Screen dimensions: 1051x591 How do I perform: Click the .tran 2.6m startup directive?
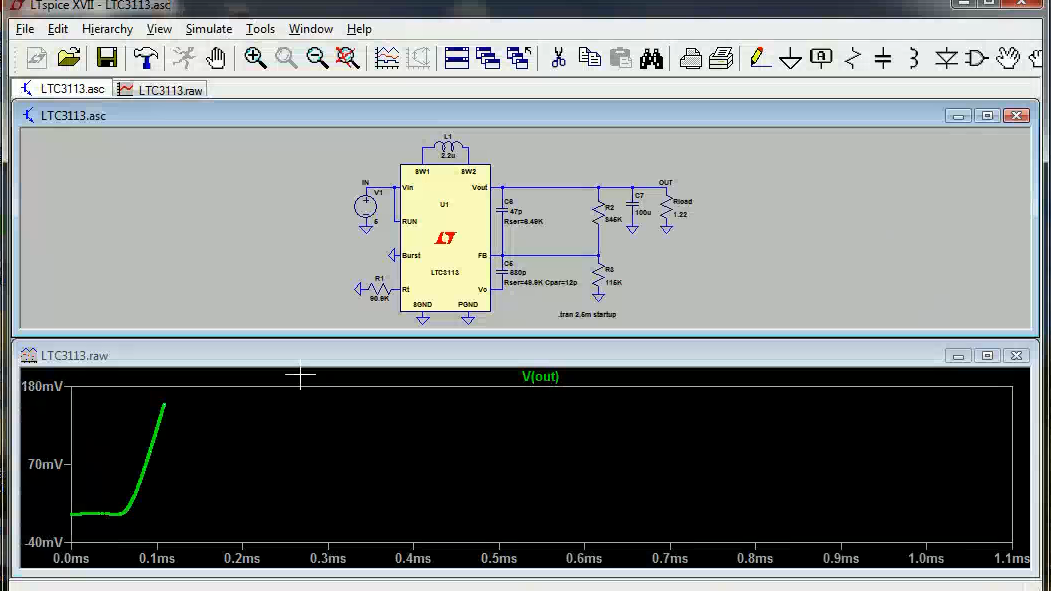coord(587,314)
